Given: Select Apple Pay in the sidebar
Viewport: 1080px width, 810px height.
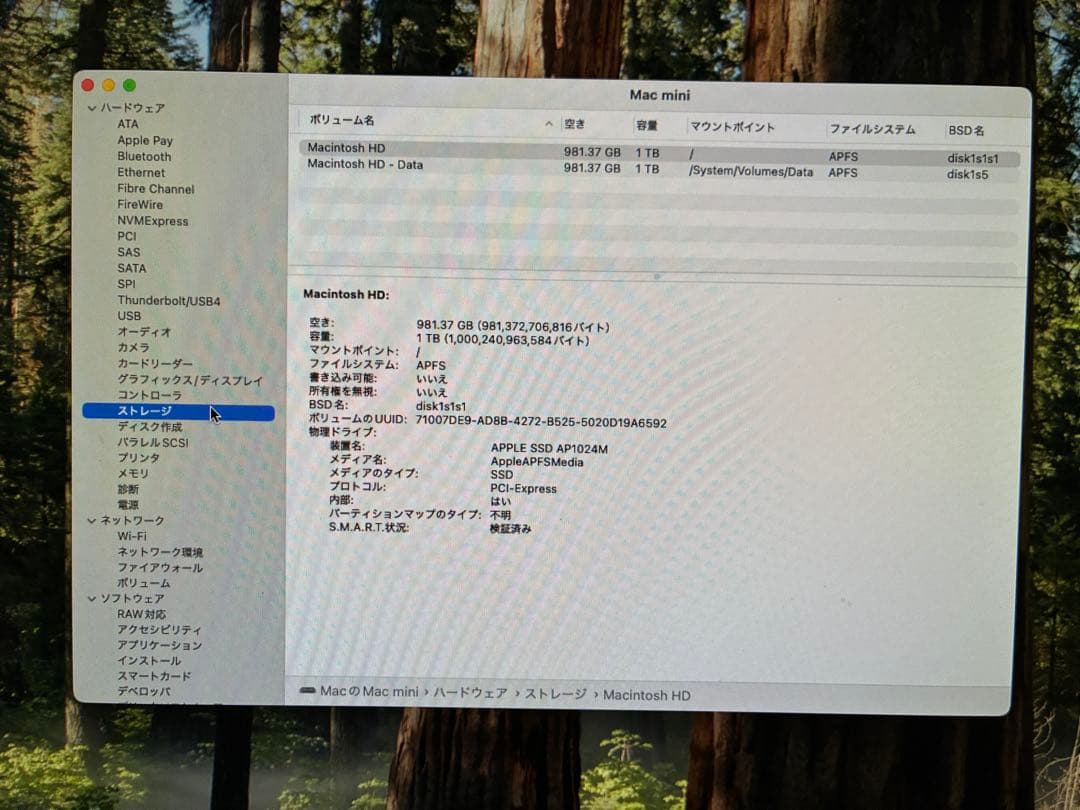Looking at the screenshot, I should (x=145, y=141).
